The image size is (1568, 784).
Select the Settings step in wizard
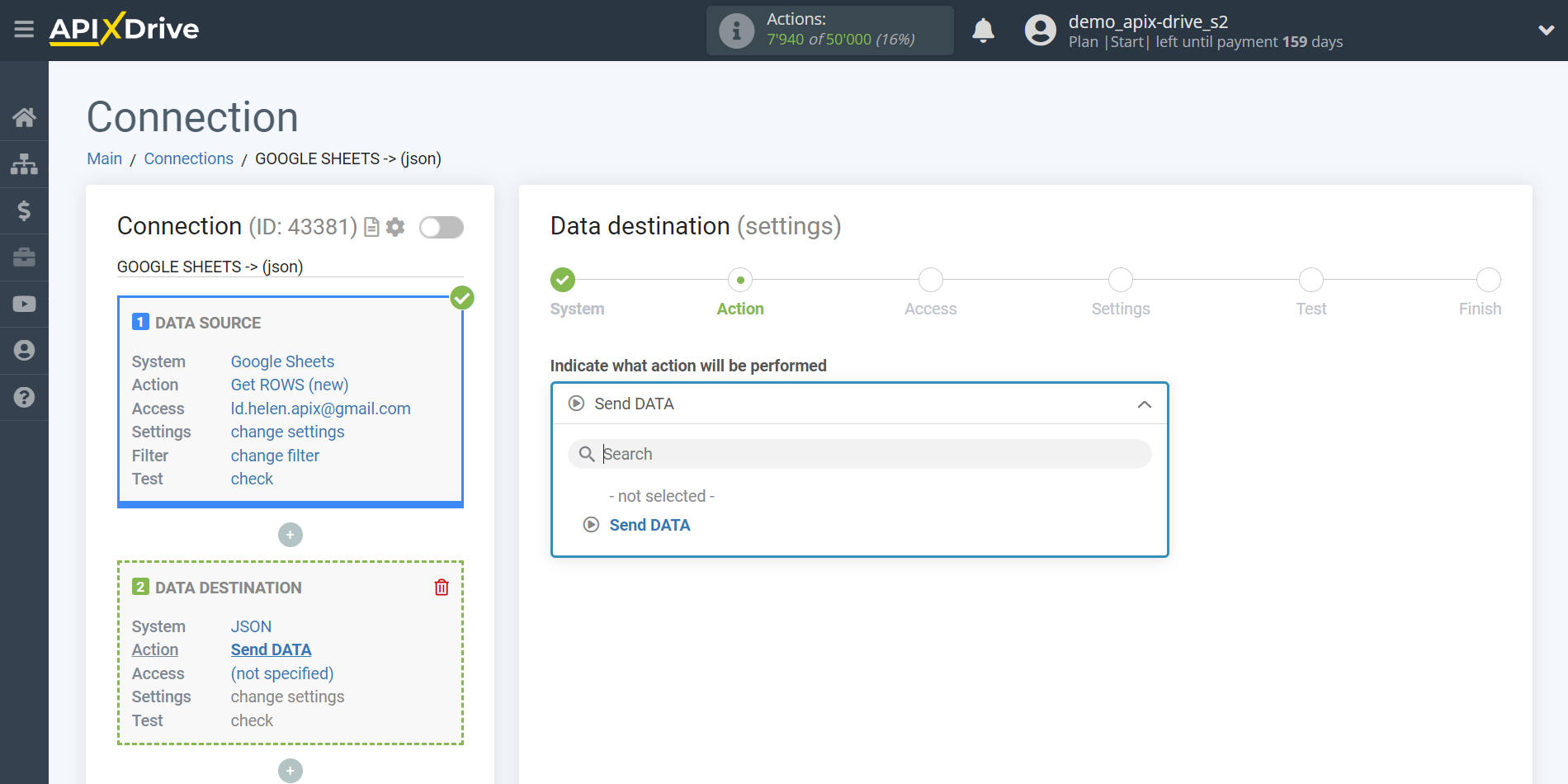pyautogui.click(x=1121, y=280)
